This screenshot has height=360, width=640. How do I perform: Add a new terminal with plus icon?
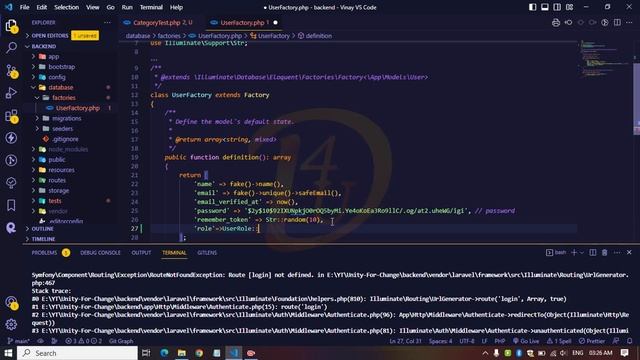[574, 253]
